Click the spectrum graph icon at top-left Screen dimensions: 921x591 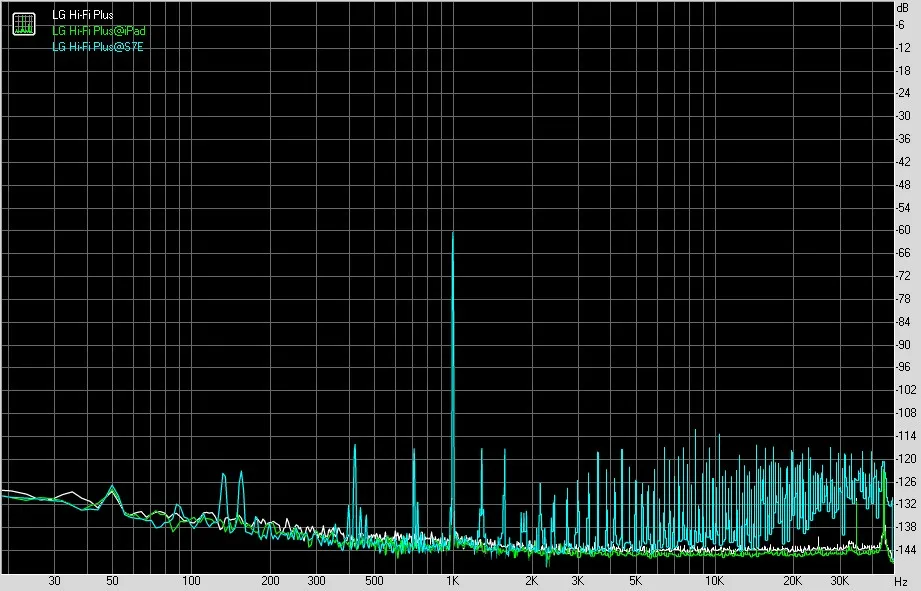point(24,24)
